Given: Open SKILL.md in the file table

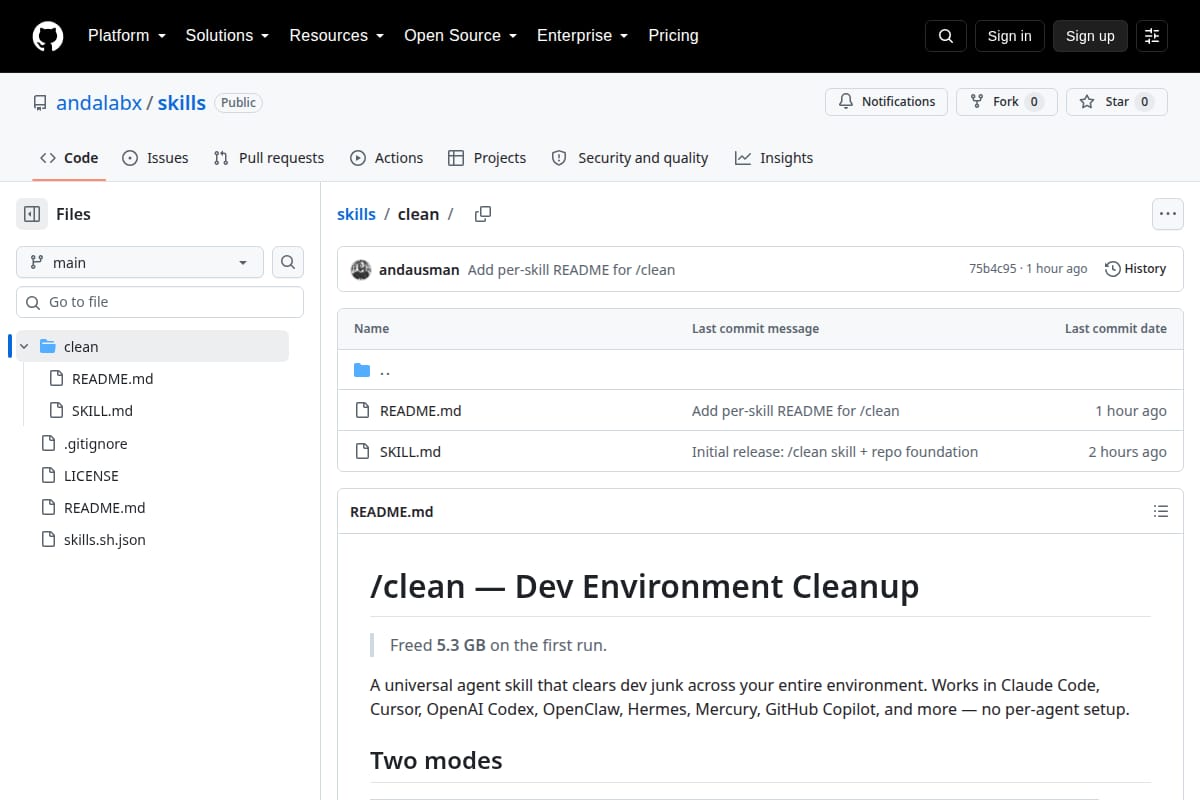Looking at the screenshot, I should [410, 452].
